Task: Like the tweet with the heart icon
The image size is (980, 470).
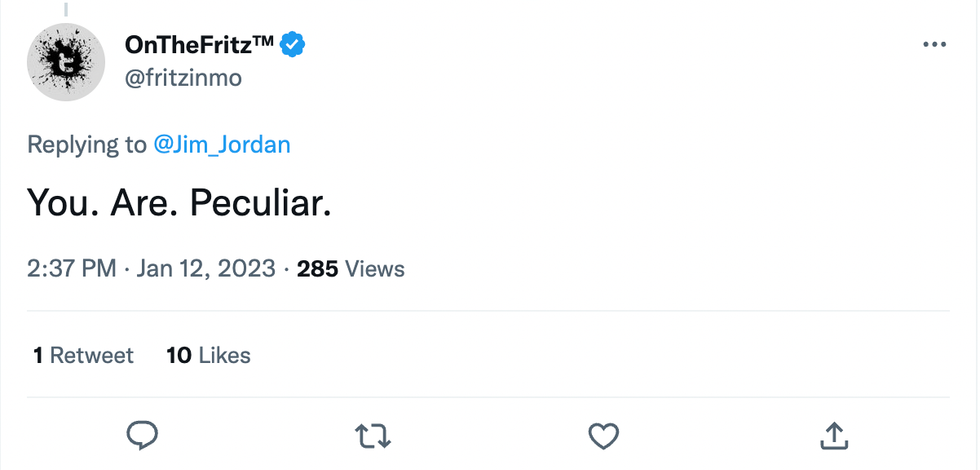Action: click(x=602, y=435)
